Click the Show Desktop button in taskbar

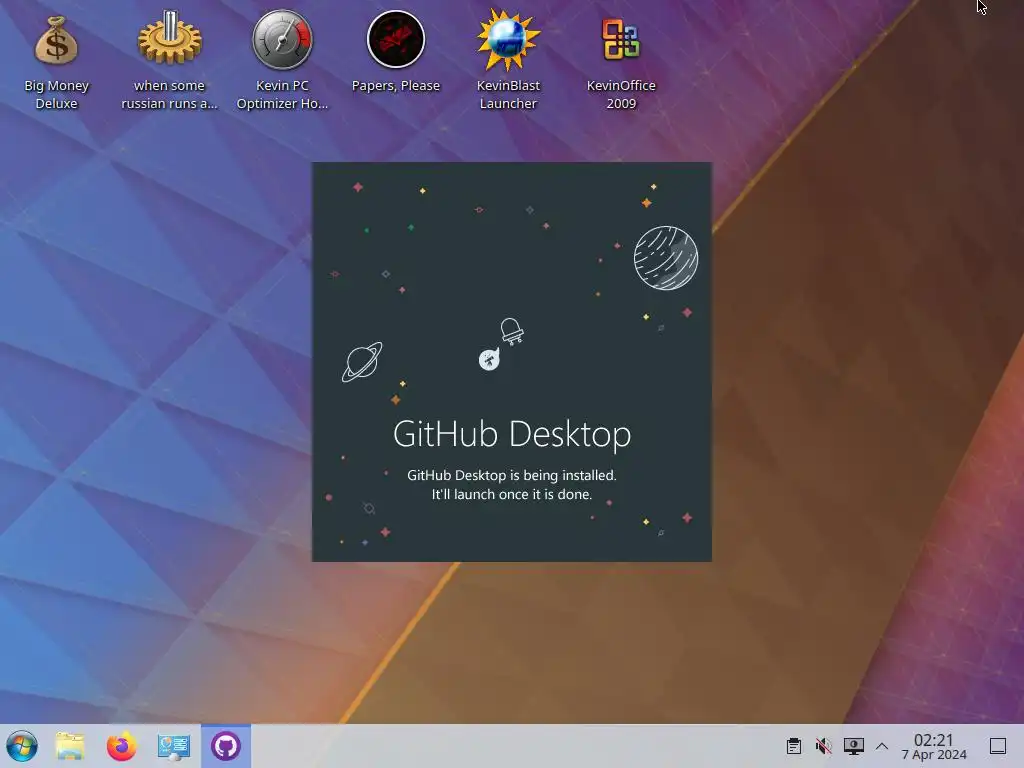(x=998, y=746)
